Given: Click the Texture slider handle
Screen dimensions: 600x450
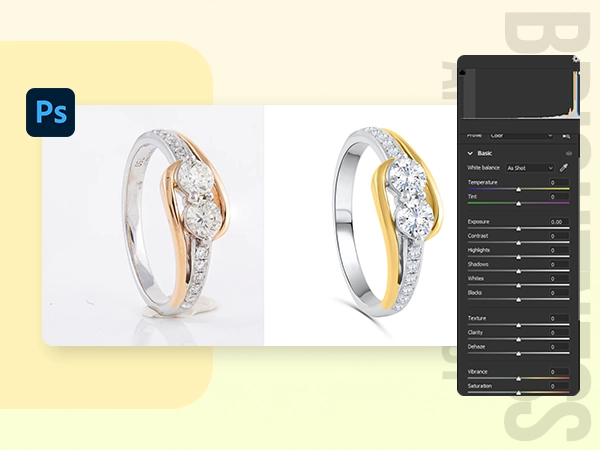Looking at the screenshot, I should tap(518, 325).
